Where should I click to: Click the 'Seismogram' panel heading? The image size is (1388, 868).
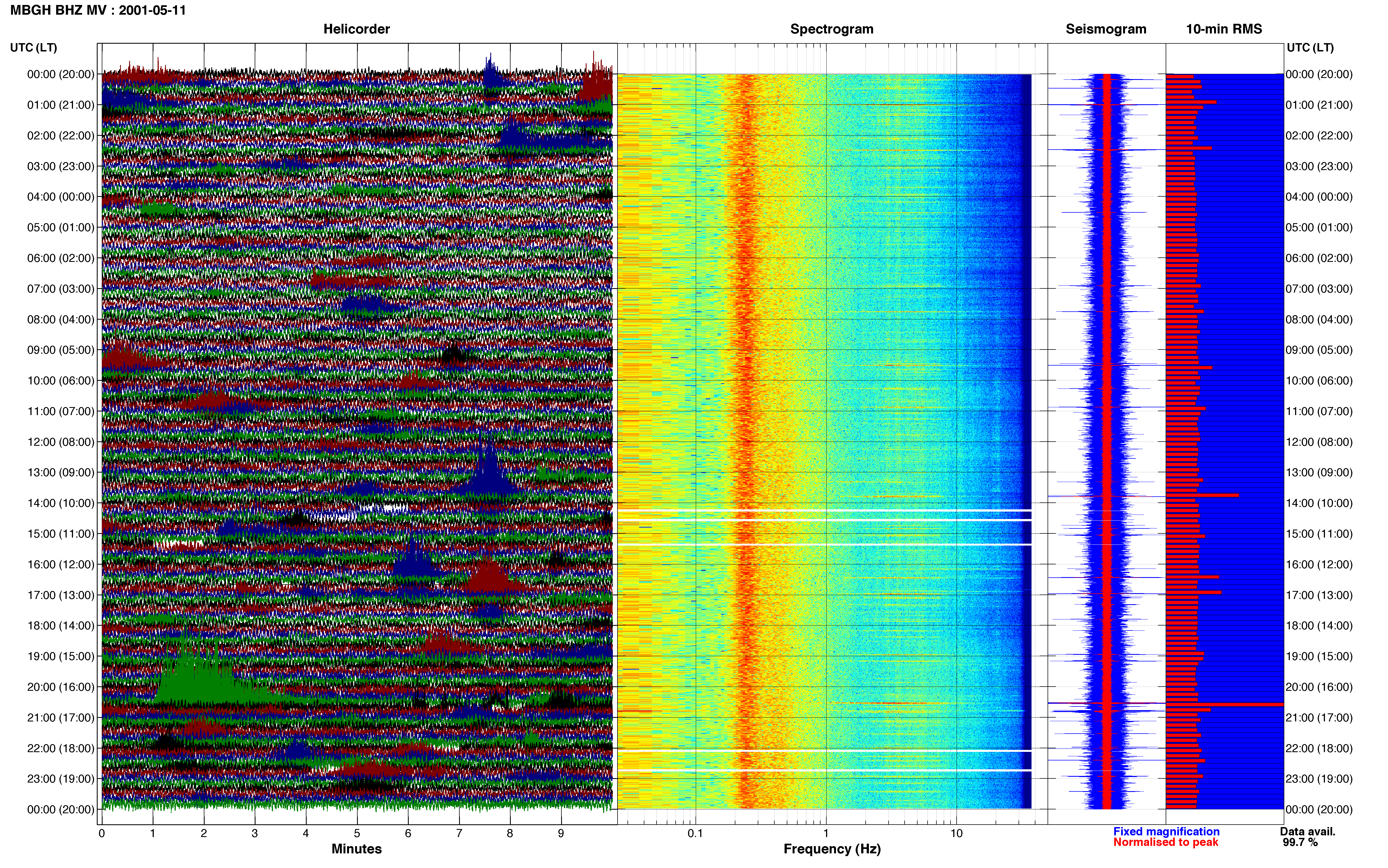point(1106,29)
